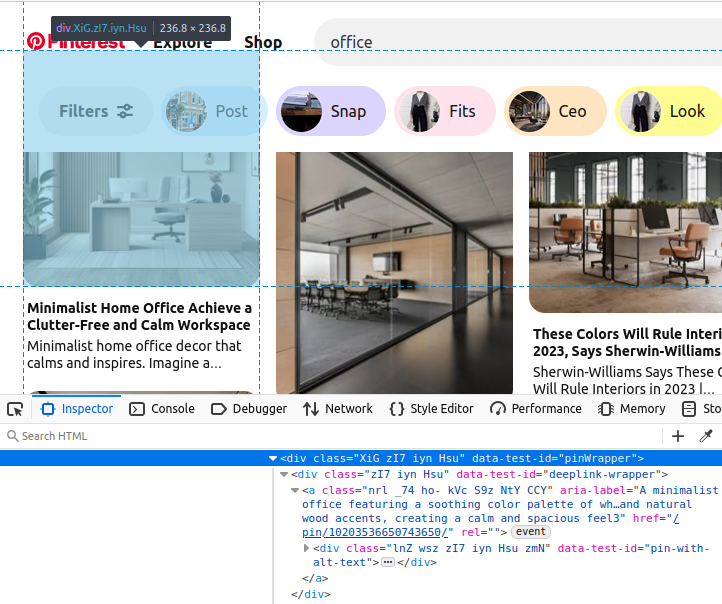The width and height of the screenshot is (722, 604).
Task: Select the Memory tab
Action: [632, 409]
